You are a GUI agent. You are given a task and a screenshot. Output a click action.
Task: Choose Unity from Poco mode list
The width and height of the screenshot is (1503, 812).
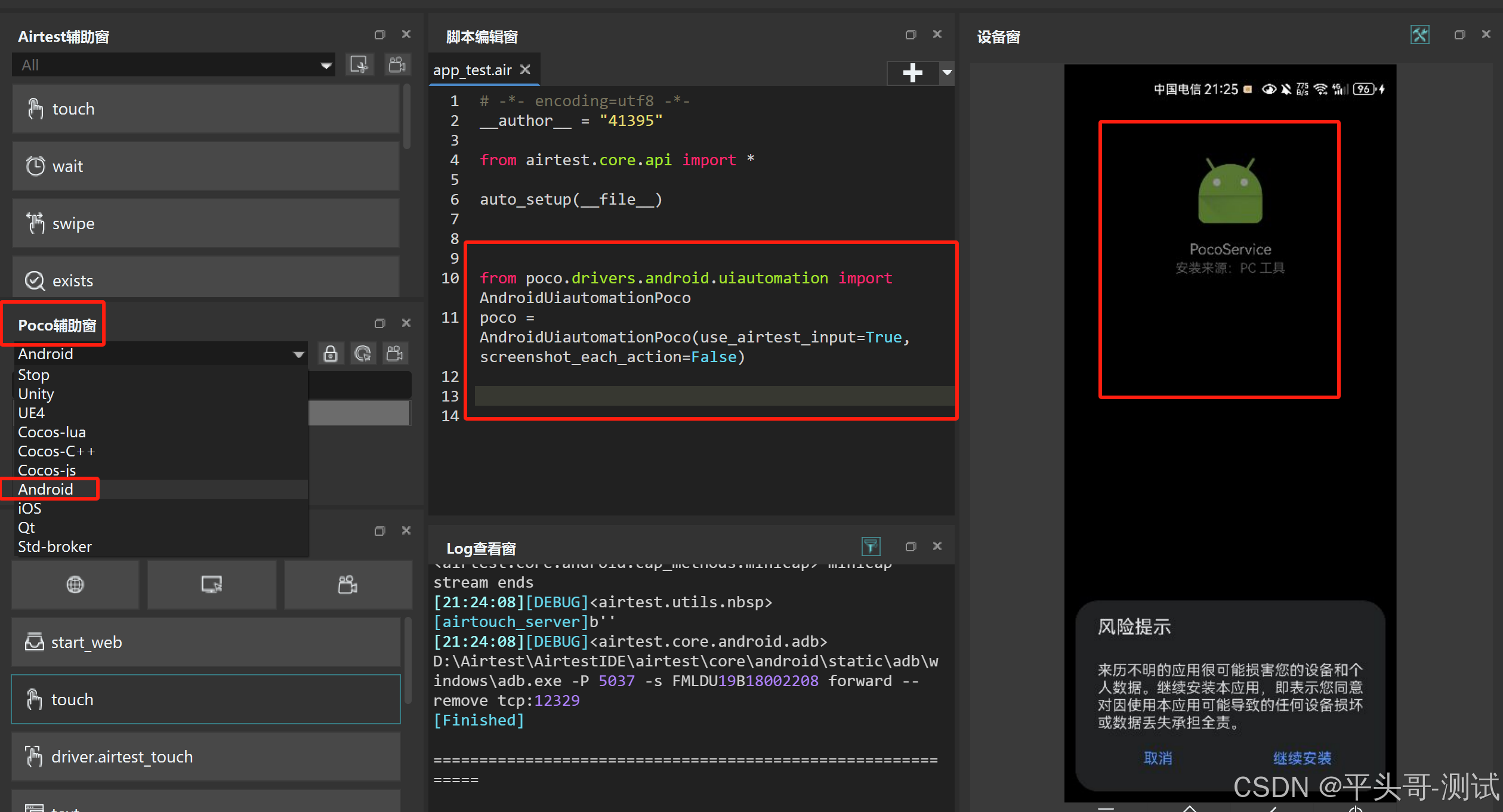pyautogui.click(x=36, y=394)
